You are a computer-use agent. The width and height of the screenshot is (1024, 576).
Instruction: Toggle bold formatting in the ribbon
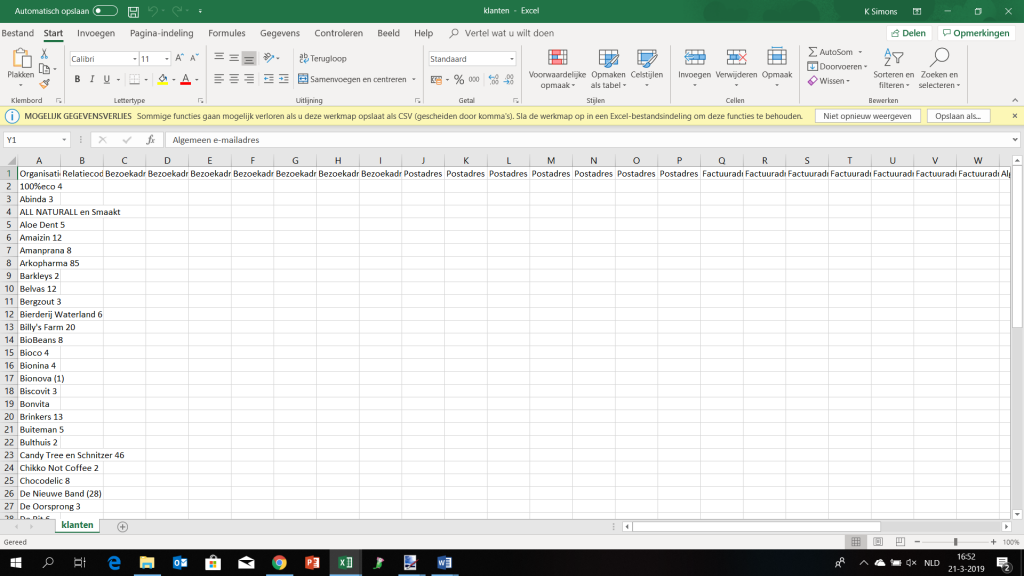(77, 79)
